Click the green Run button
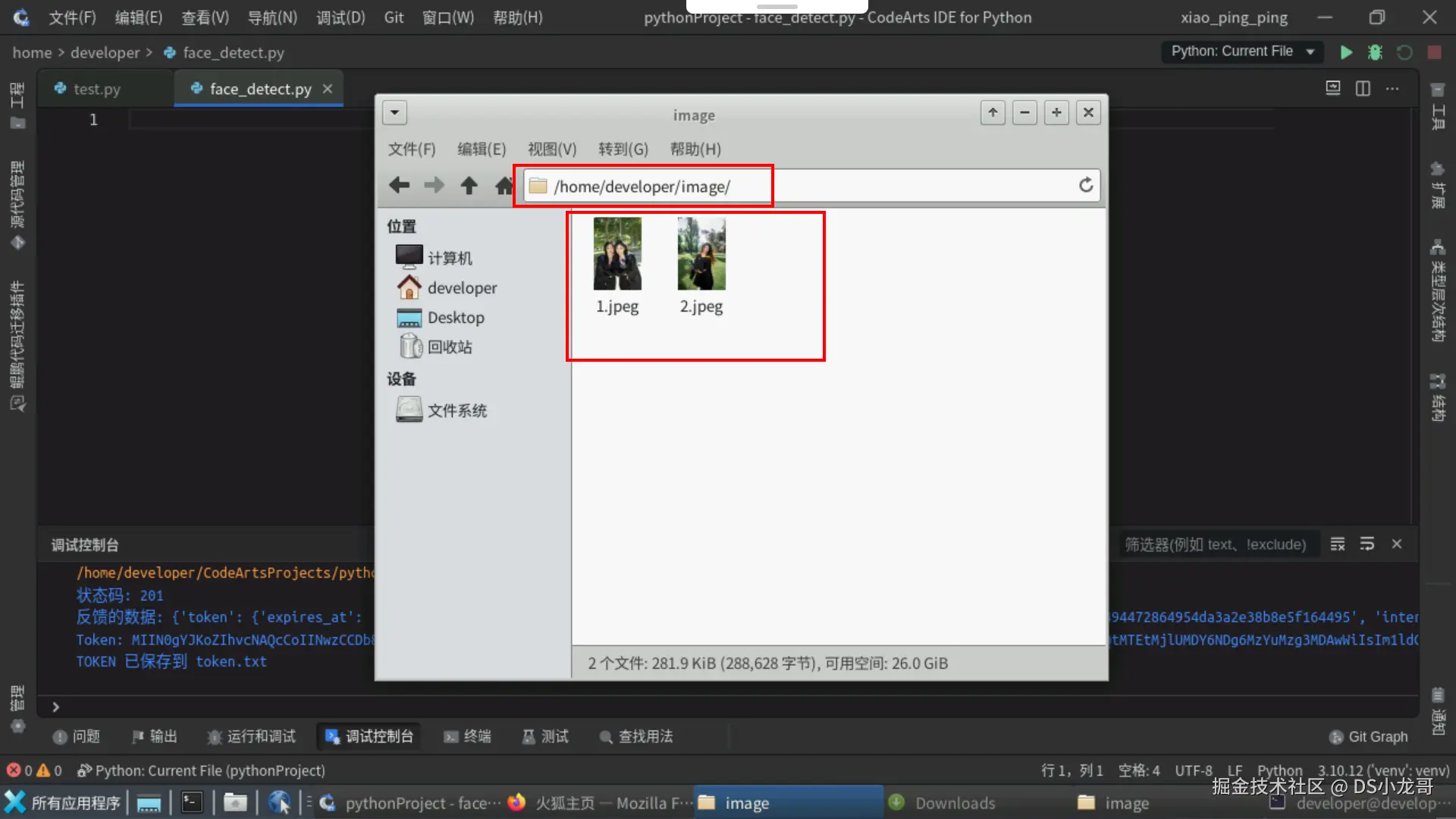The image size is (1456, 819). [1346, 52]
